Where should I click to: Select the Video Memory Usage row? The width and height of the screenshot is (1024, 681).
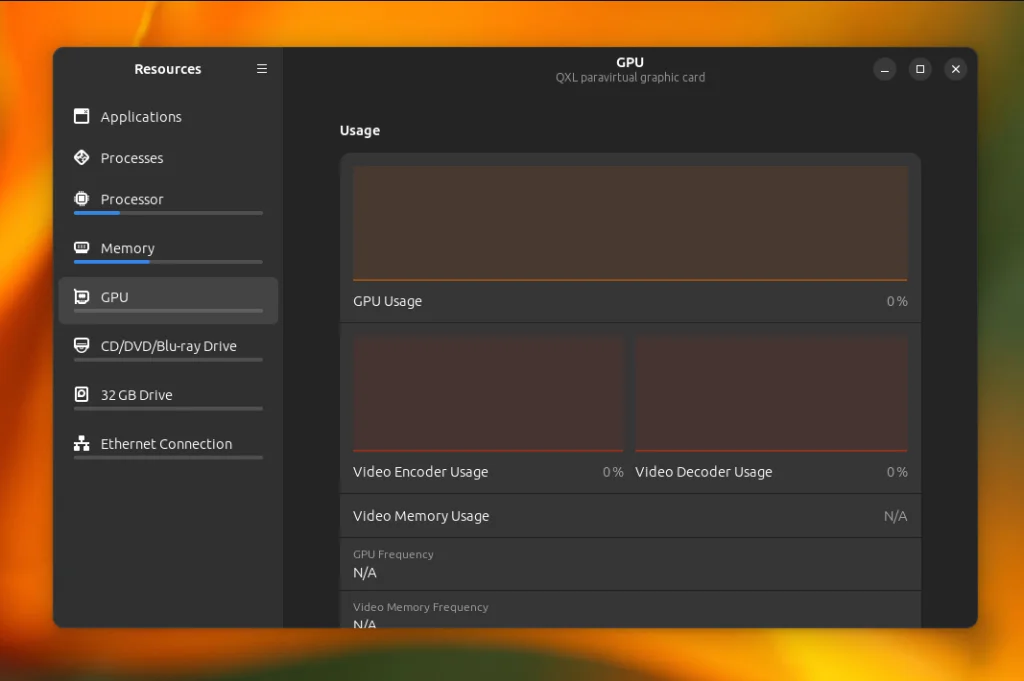(x=630, y=516)
